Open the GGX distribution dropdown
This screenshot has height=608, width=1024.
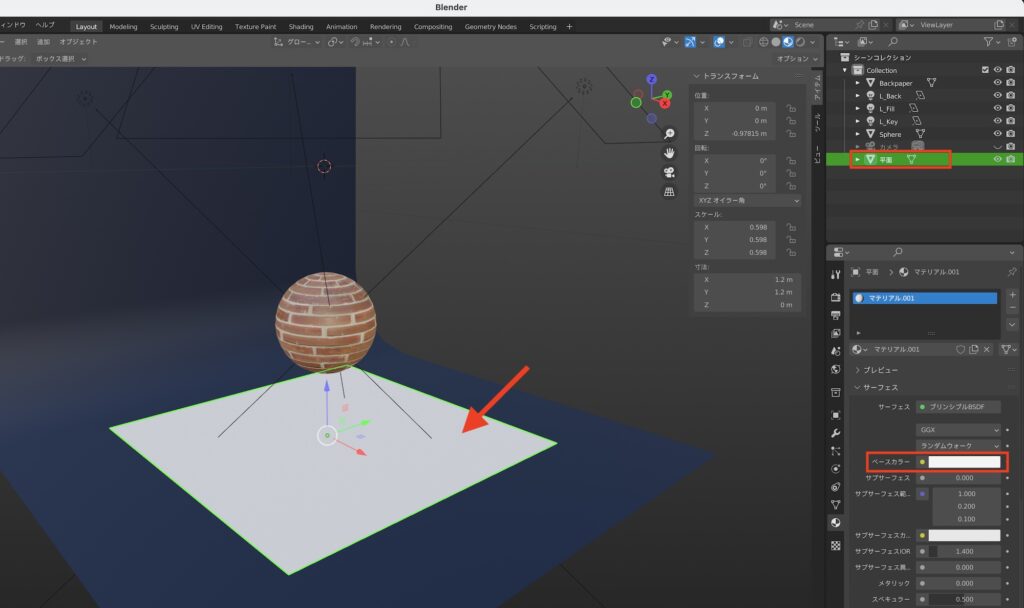(x=956, y=428)
